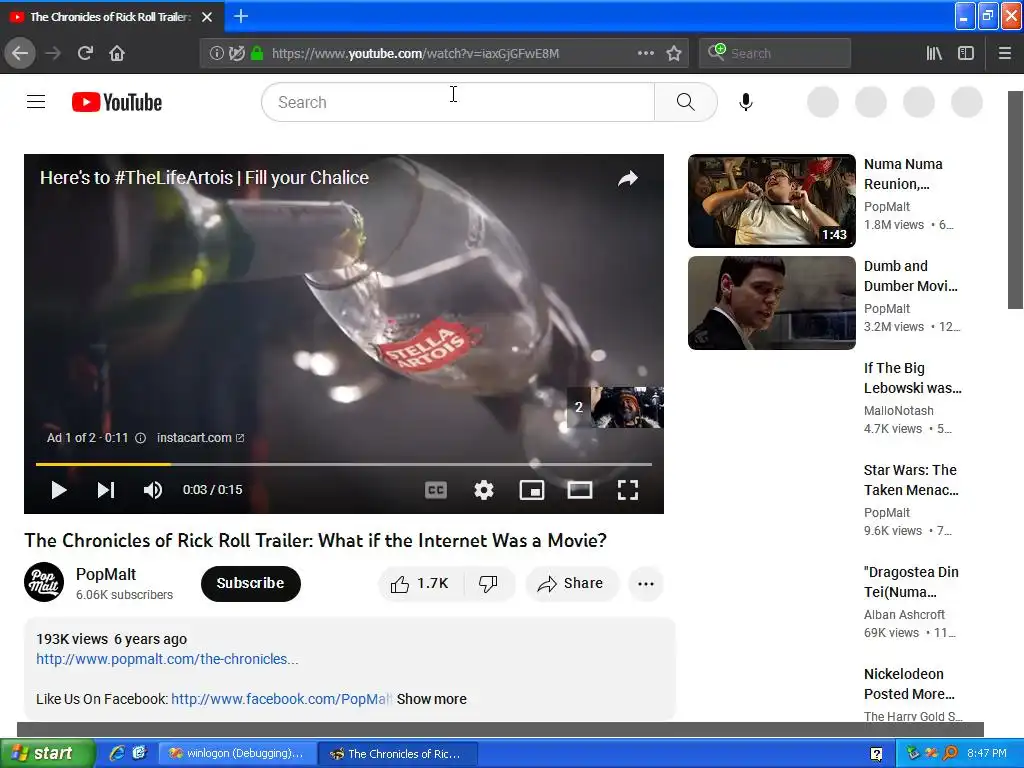This screenshot has height=768, width=1024.
Task: Skip to next video button
Action: click(106, 490)
